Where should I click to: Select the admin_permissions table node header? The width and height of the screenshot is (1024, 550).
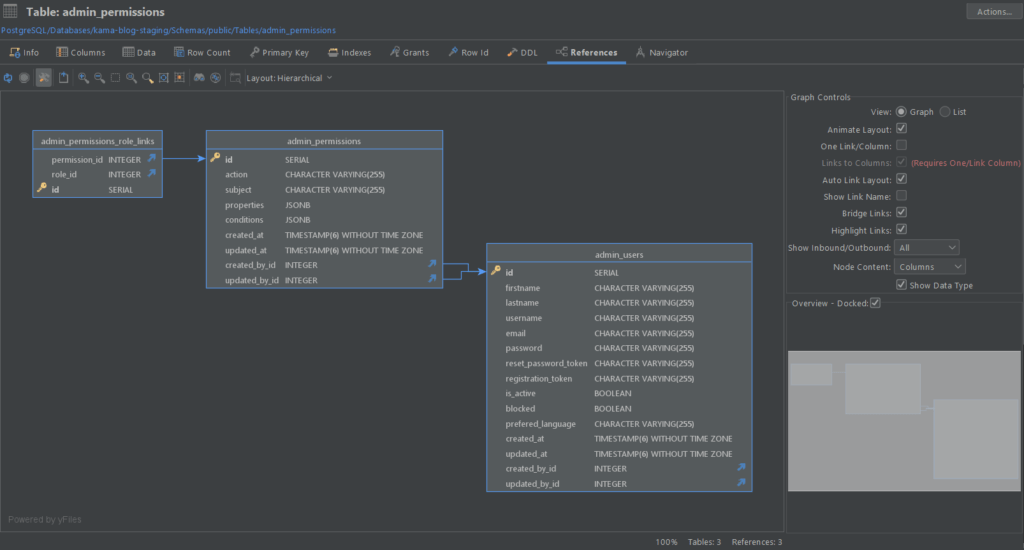click(x=324, y=140)
